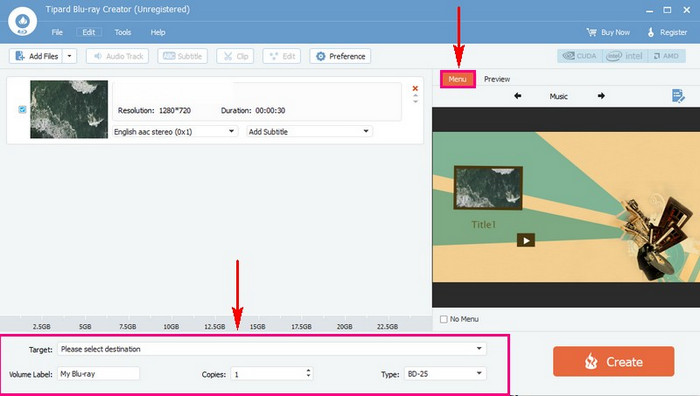Click the Register link
The height and width of the screenshot is (396, 700).
click(x=667, y=32)
